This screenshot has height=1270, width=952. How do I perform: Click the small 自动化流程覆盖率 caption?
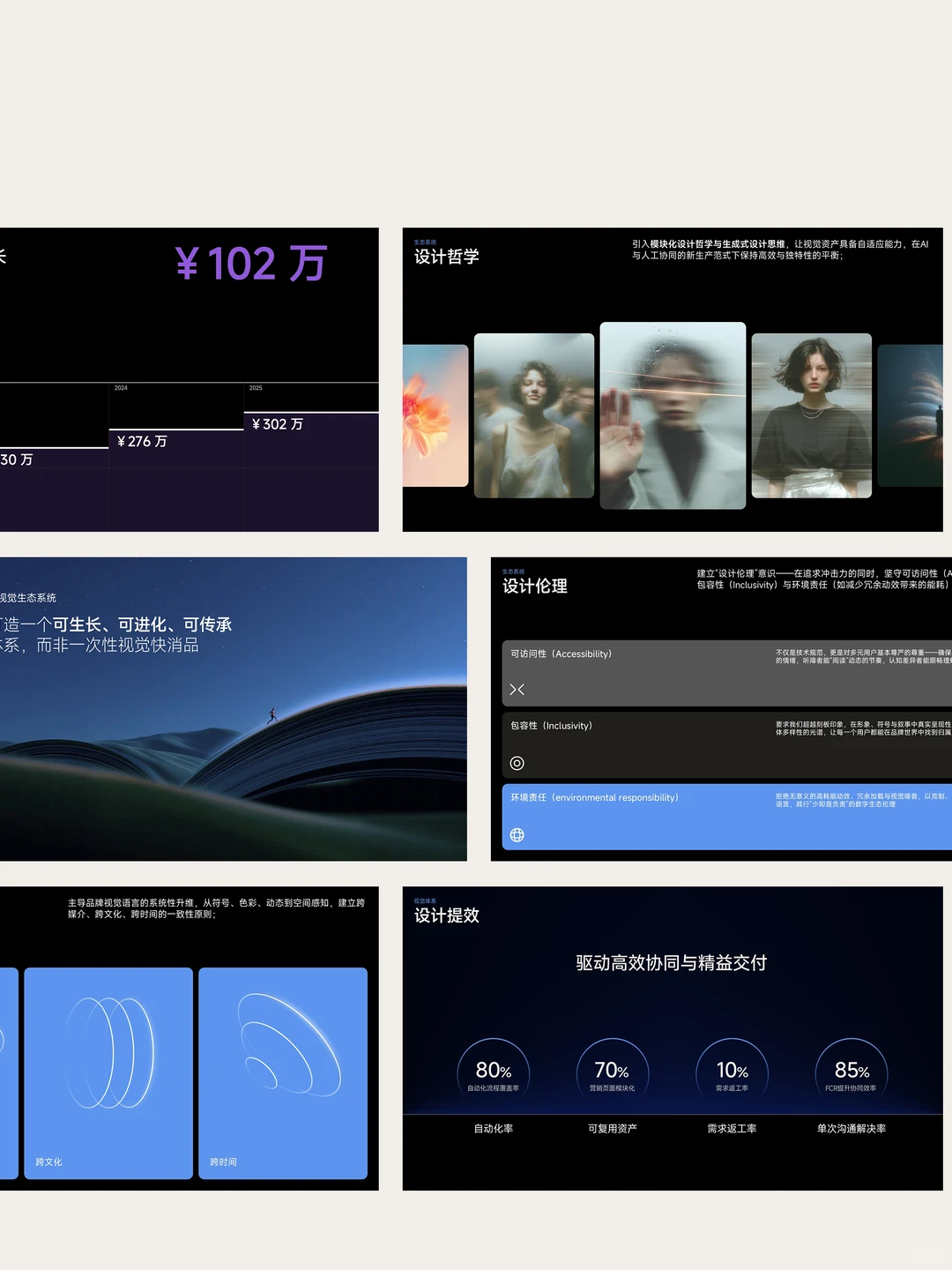[x=494, y=1088]
